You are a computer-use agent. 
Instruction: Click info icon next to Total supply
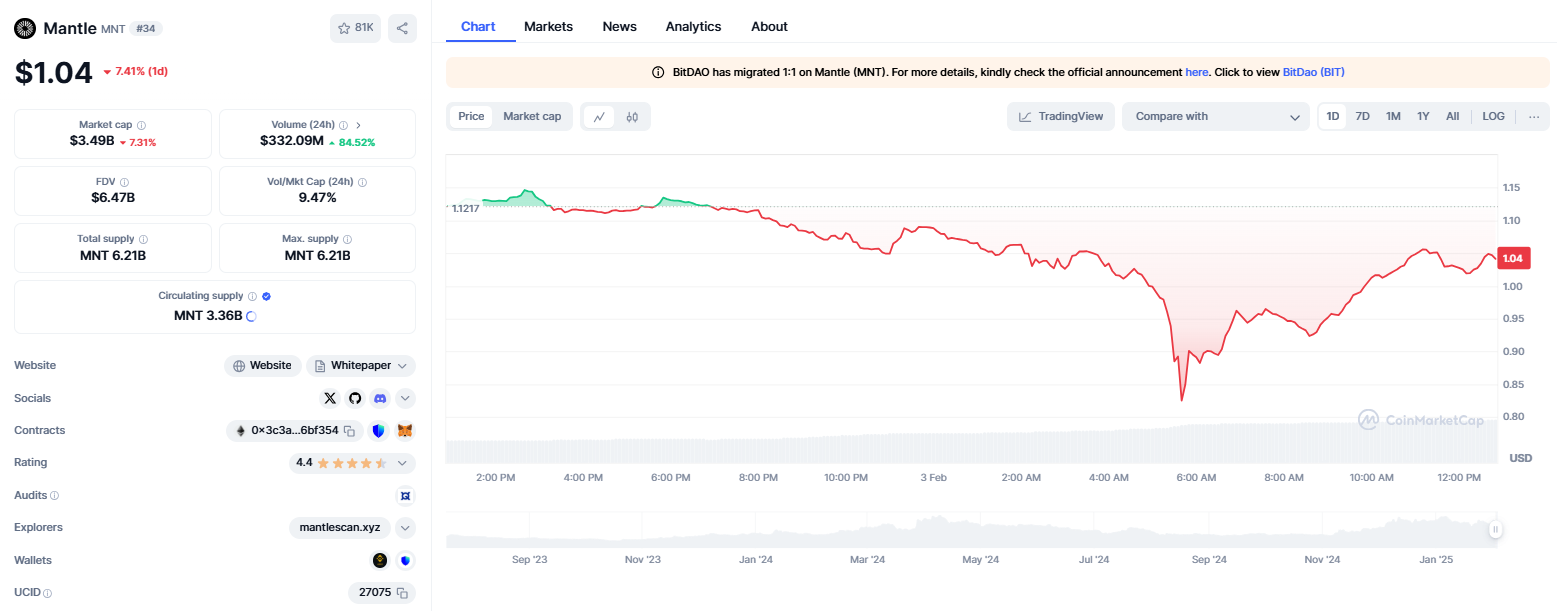click(x=143, y=239)
